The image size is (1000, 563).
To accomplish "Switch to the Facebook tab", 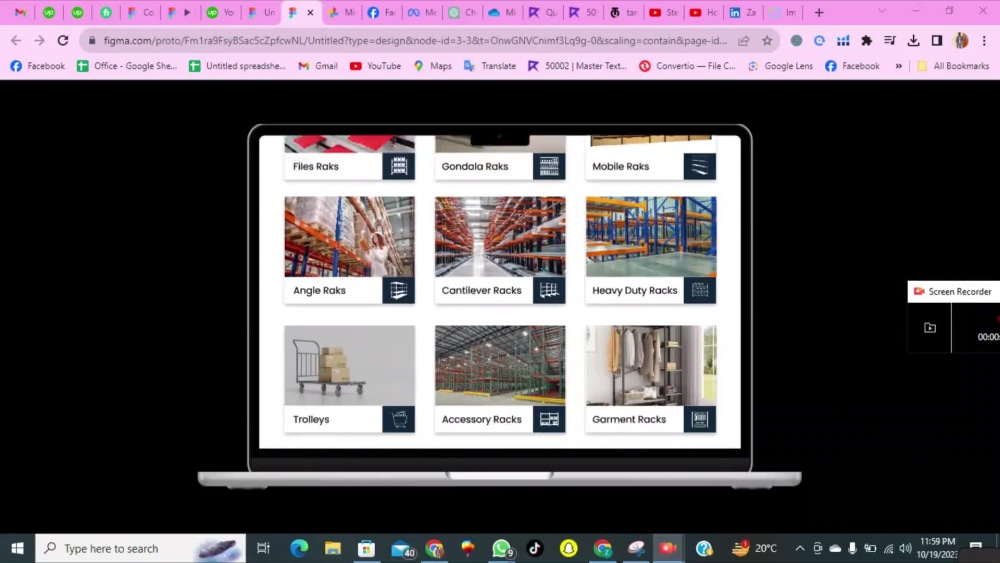I will (x=381, y=12).
